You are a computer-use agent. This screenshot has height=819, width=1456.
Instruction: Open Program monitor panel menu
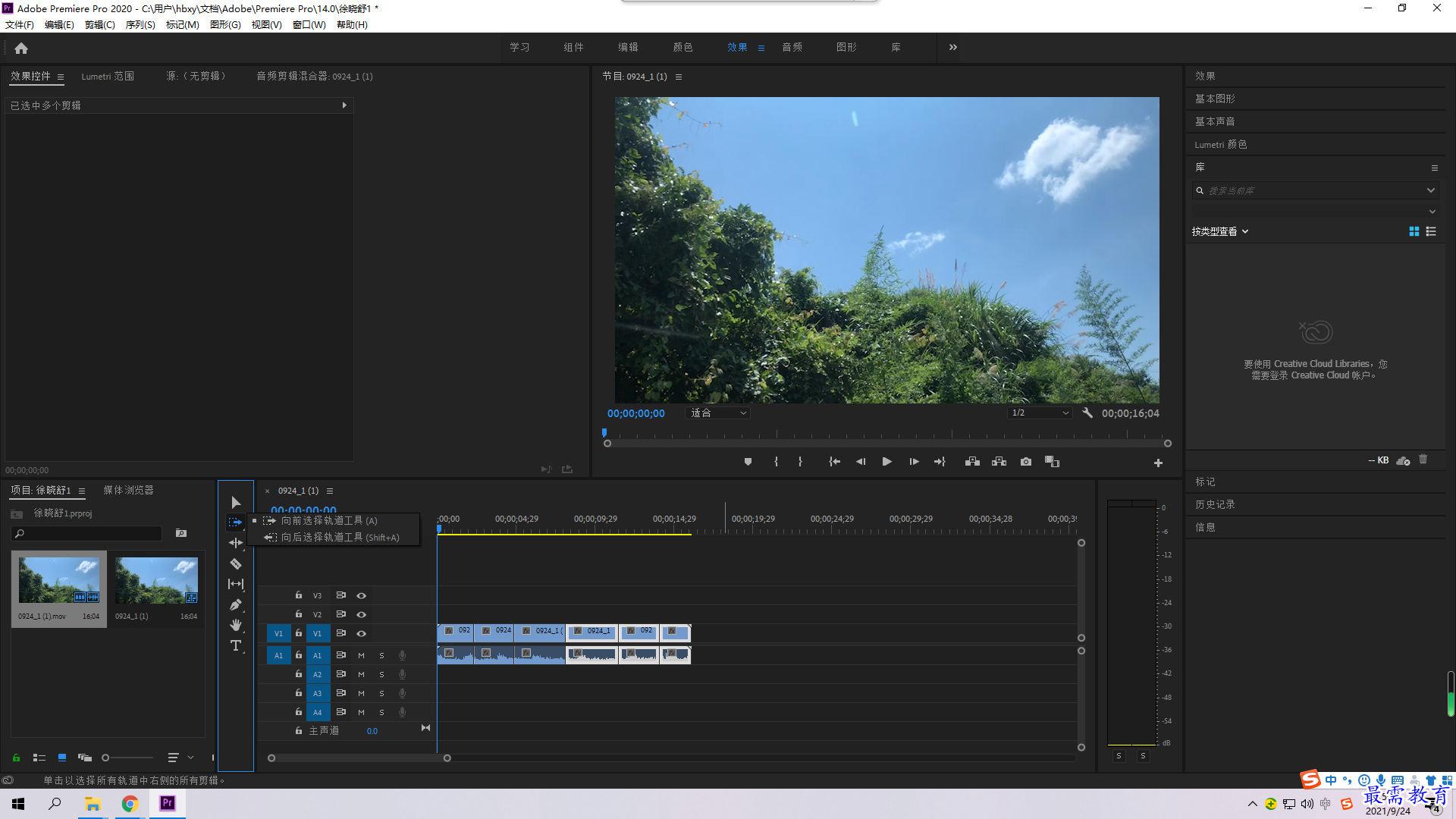tap(679, 77)
